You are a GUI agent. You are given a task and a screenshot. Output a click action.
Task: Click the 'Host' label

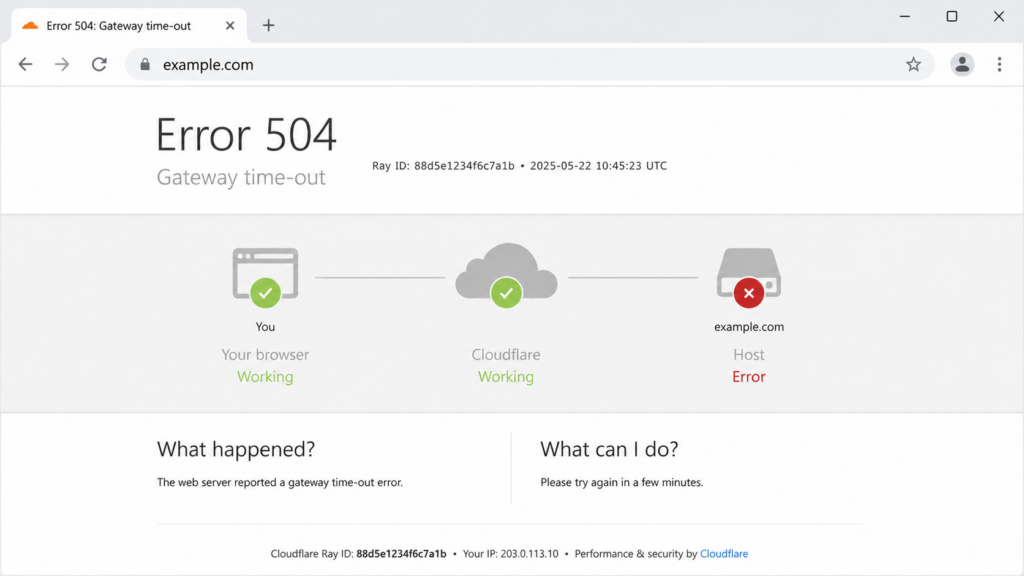tap(748, 355)
